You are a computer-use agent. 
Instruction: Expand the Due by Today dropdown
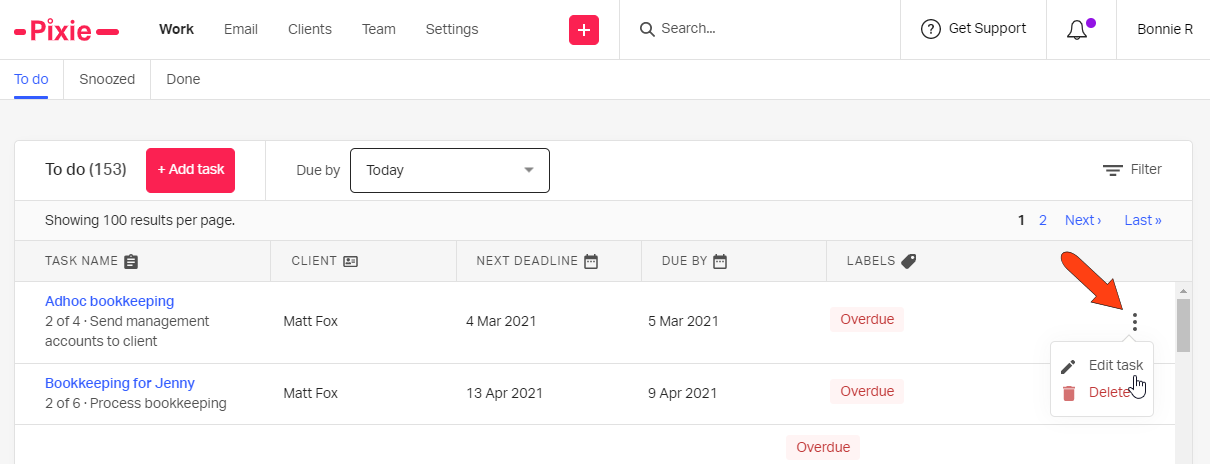click(x=450, y=170)
